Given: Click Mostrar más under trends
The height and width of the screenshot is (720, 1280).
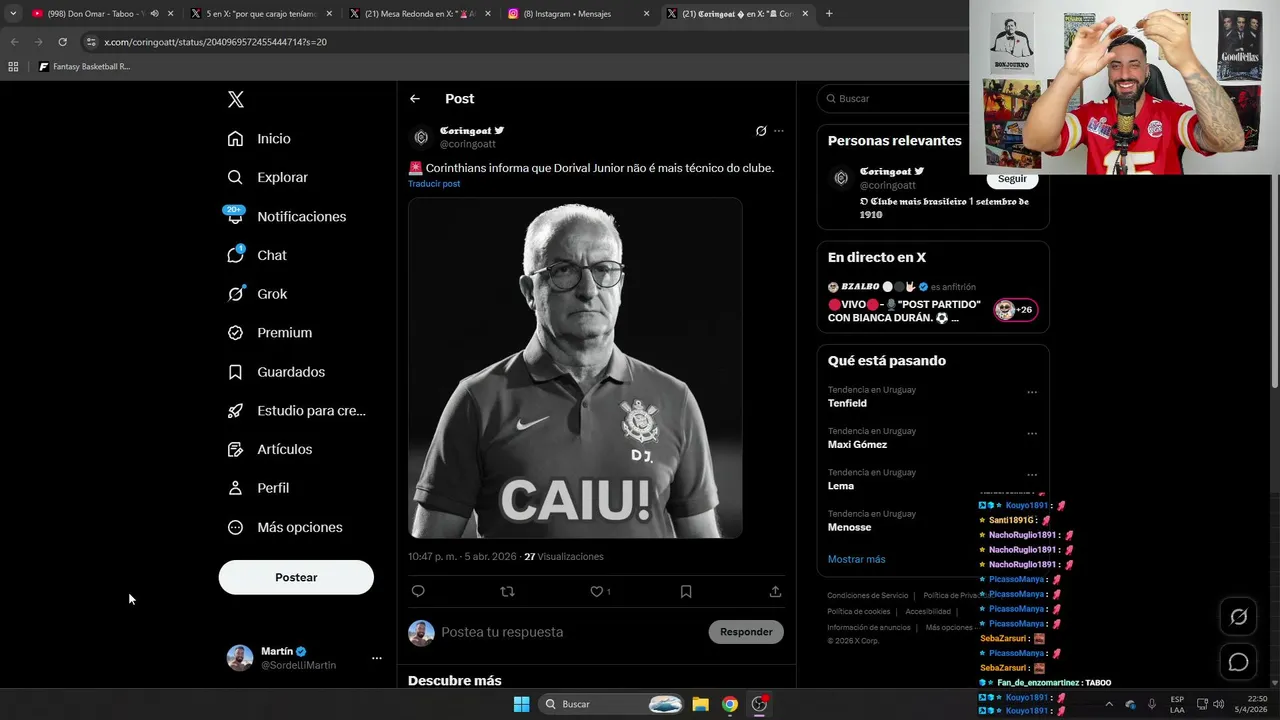Looking at the screenshot, I should click(856, 559).
